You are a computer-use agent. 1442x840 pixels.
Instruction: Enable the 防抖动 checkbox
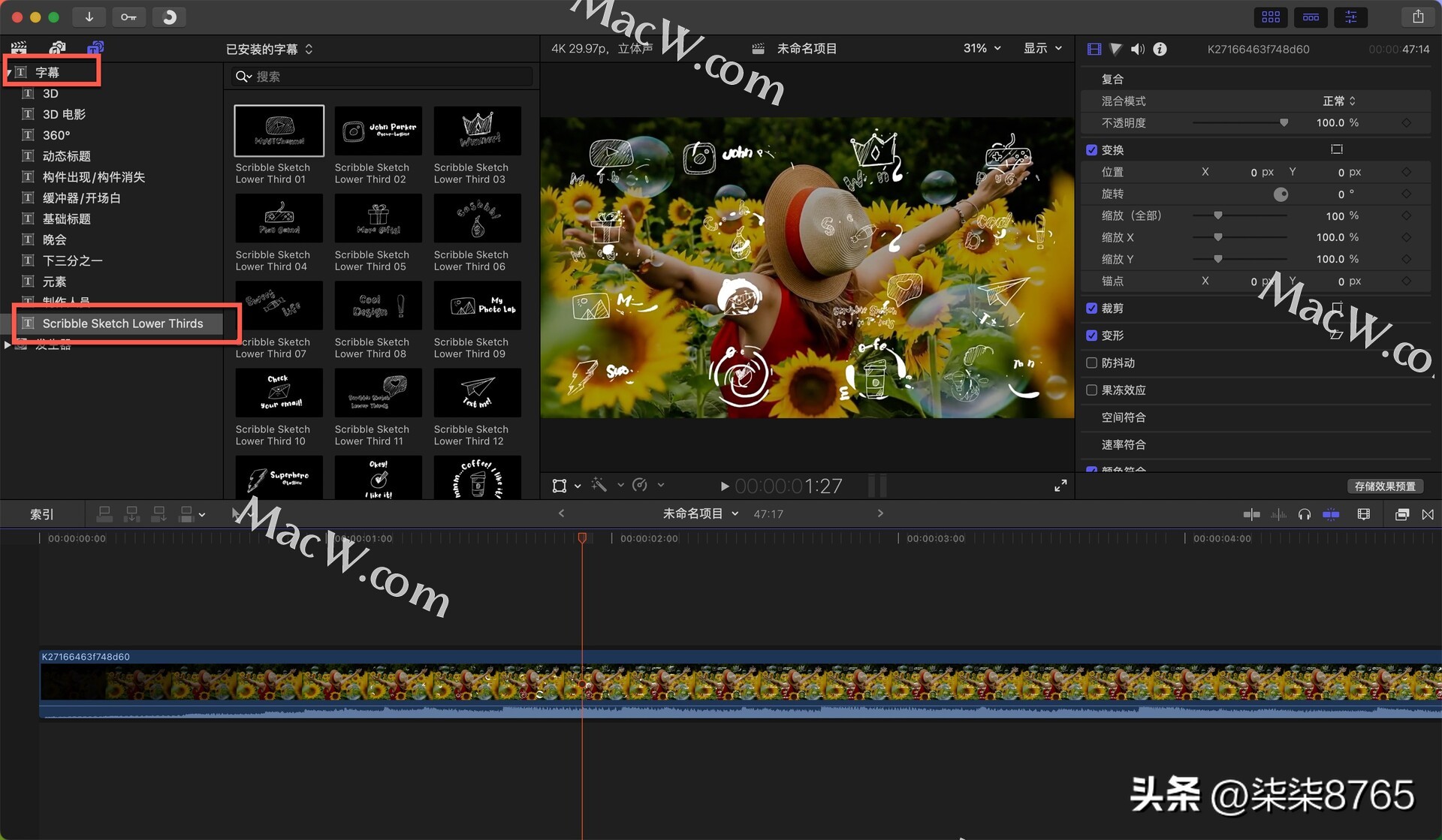tap(1091, 363)
